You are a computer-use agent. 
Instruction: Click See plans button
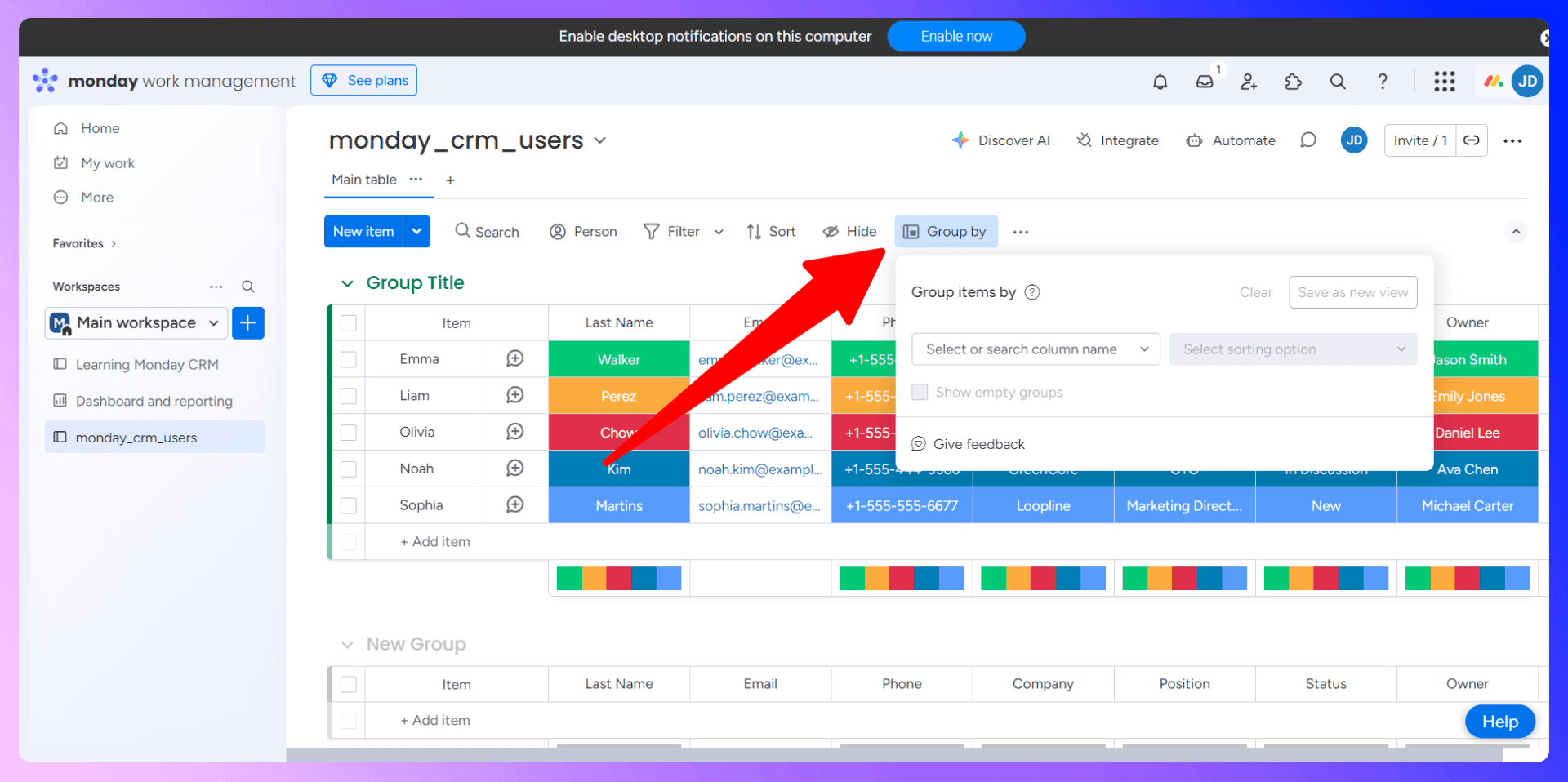pos(364,80)
